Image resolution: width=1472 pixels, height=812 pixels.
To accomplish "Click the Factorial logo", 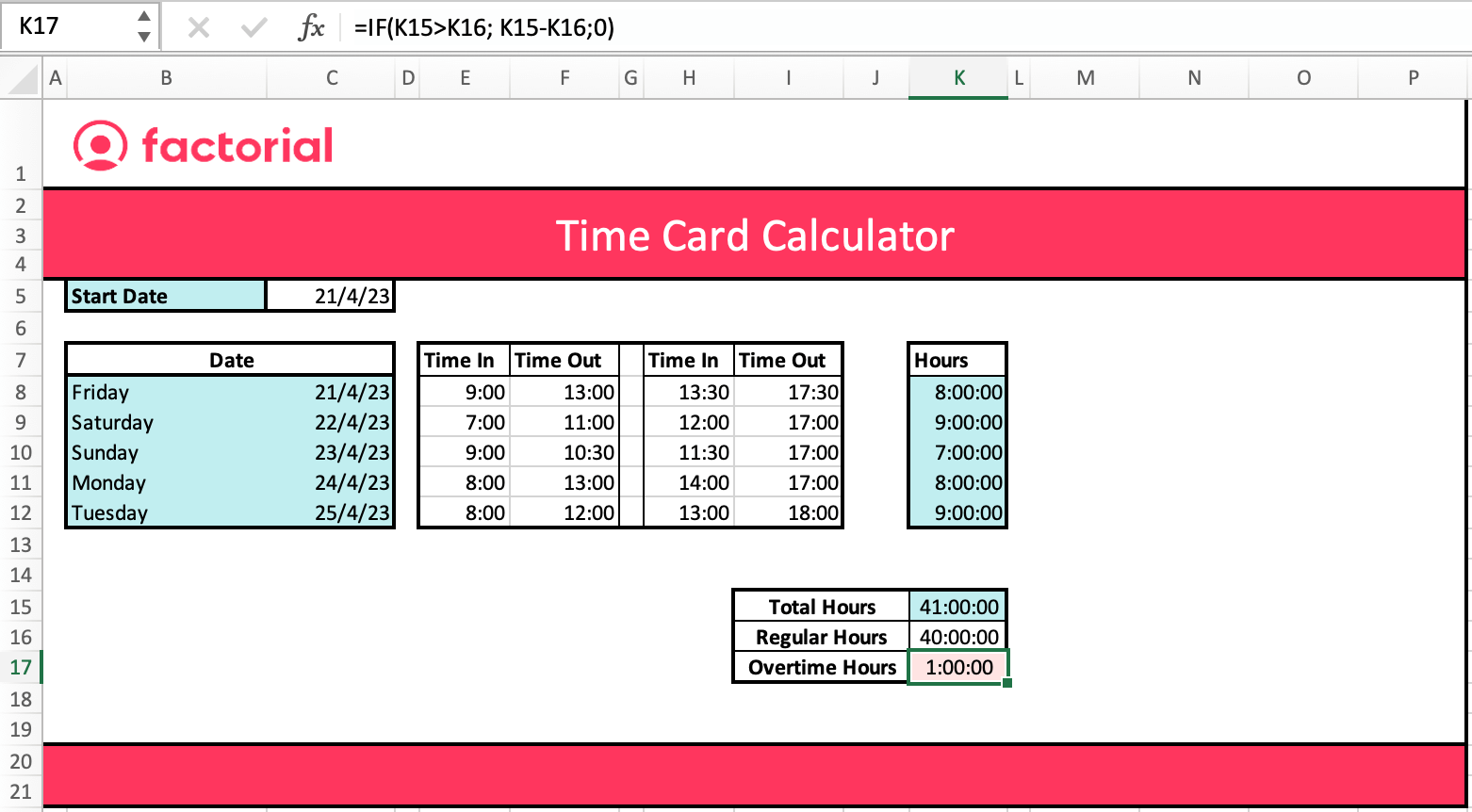I will click(x=201, y=143).
